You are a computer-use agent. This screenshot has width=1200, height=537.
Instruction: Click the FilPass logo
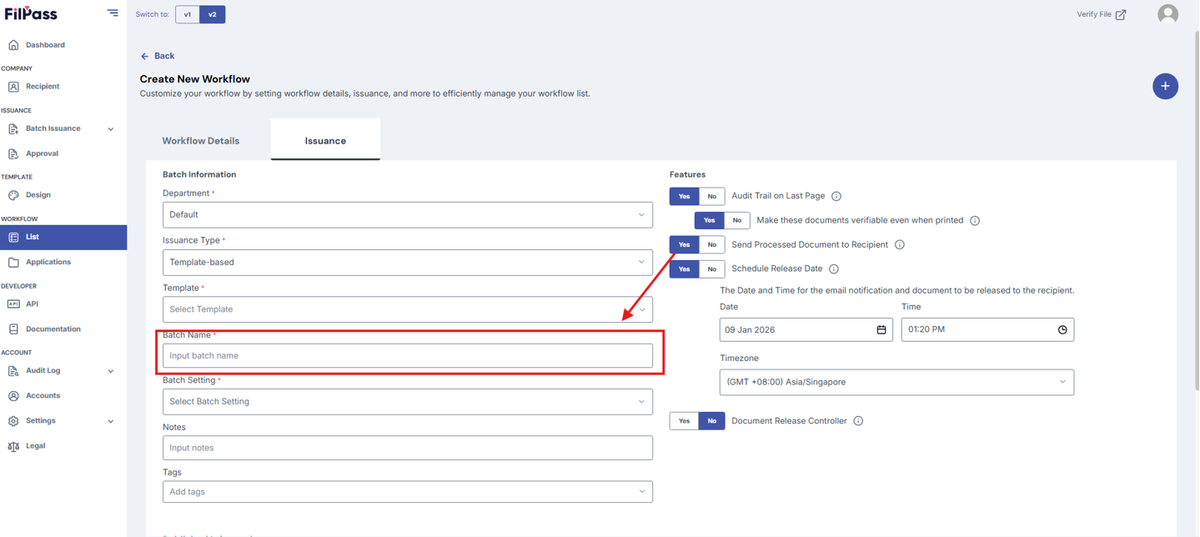click(31, 14)
